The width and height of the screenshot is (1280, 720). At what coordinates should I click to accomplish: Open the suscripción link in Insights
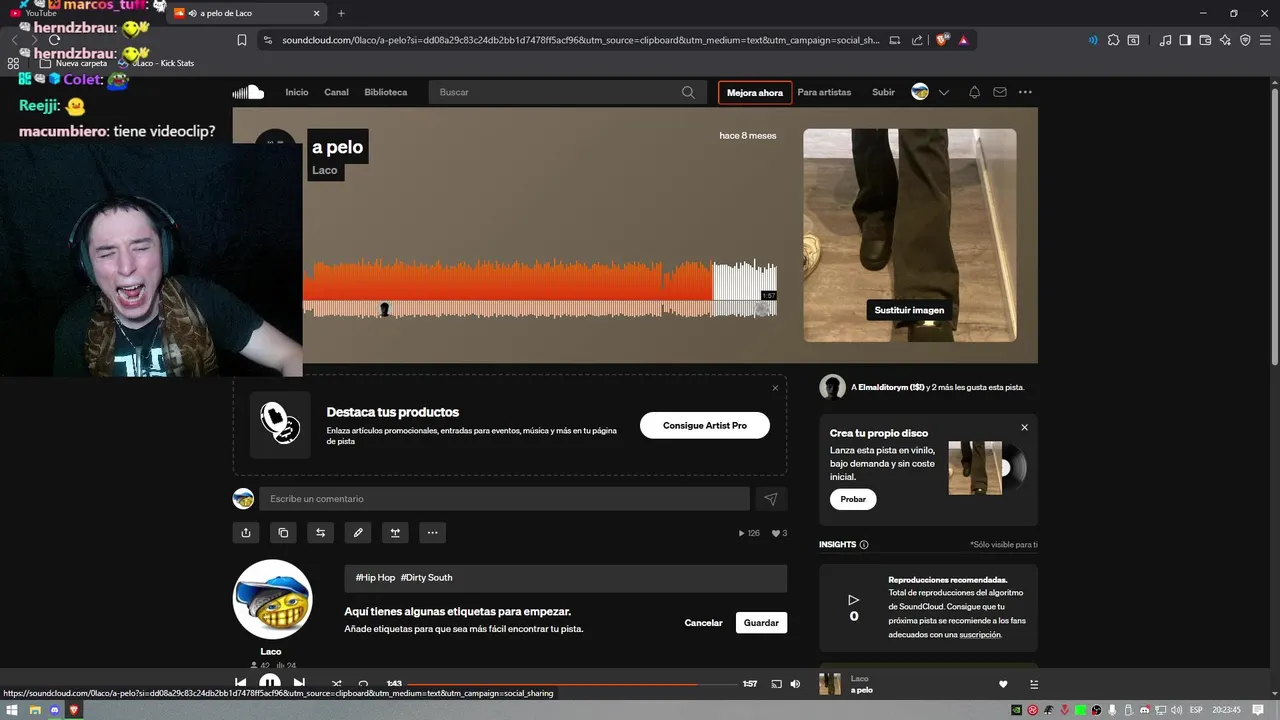(x=980, y=634)
